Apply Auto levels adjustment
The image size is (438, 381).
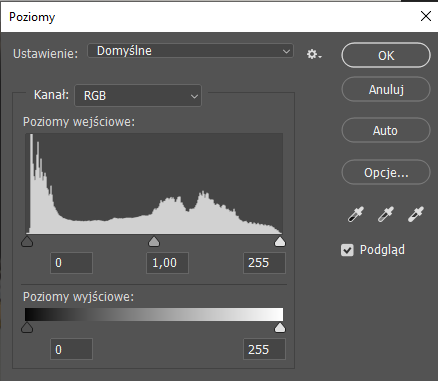point(386,130)
